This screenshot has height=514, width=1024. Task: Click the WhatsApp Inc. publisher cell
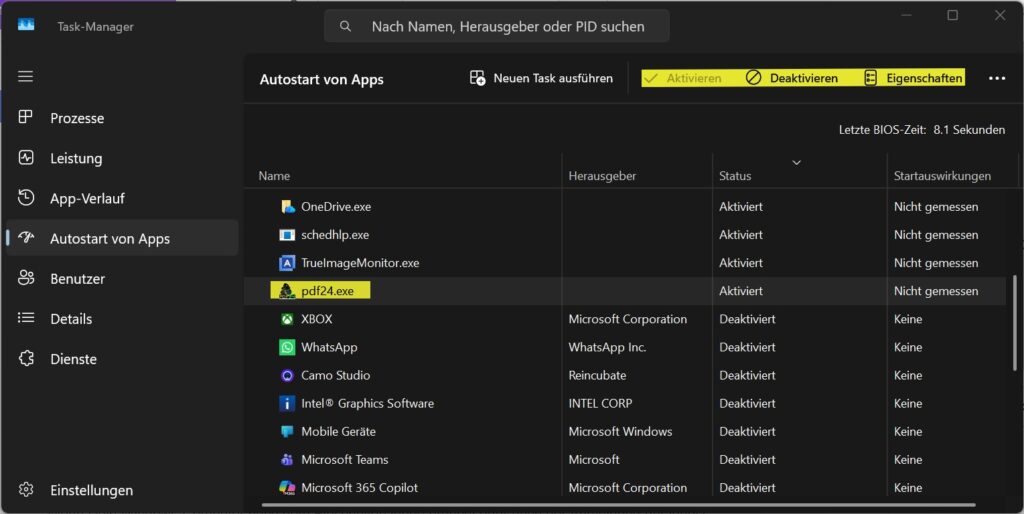(x=607, y=347)
